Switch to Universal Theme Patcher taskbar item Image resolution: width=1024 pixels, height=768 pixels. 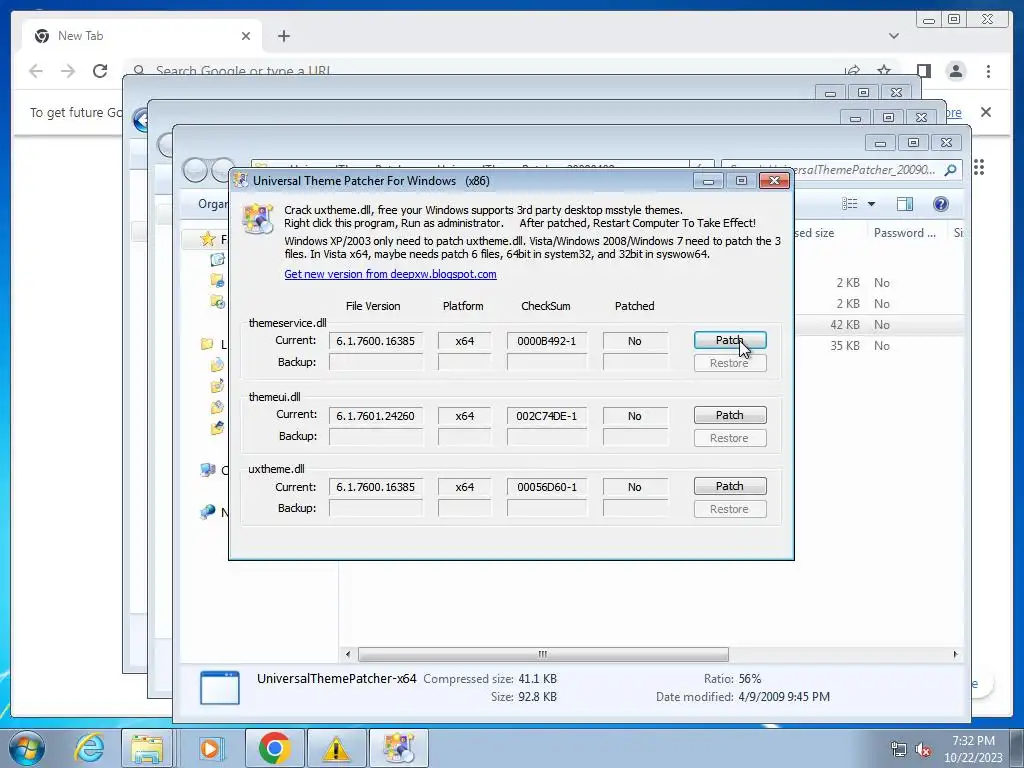point(398,748)
